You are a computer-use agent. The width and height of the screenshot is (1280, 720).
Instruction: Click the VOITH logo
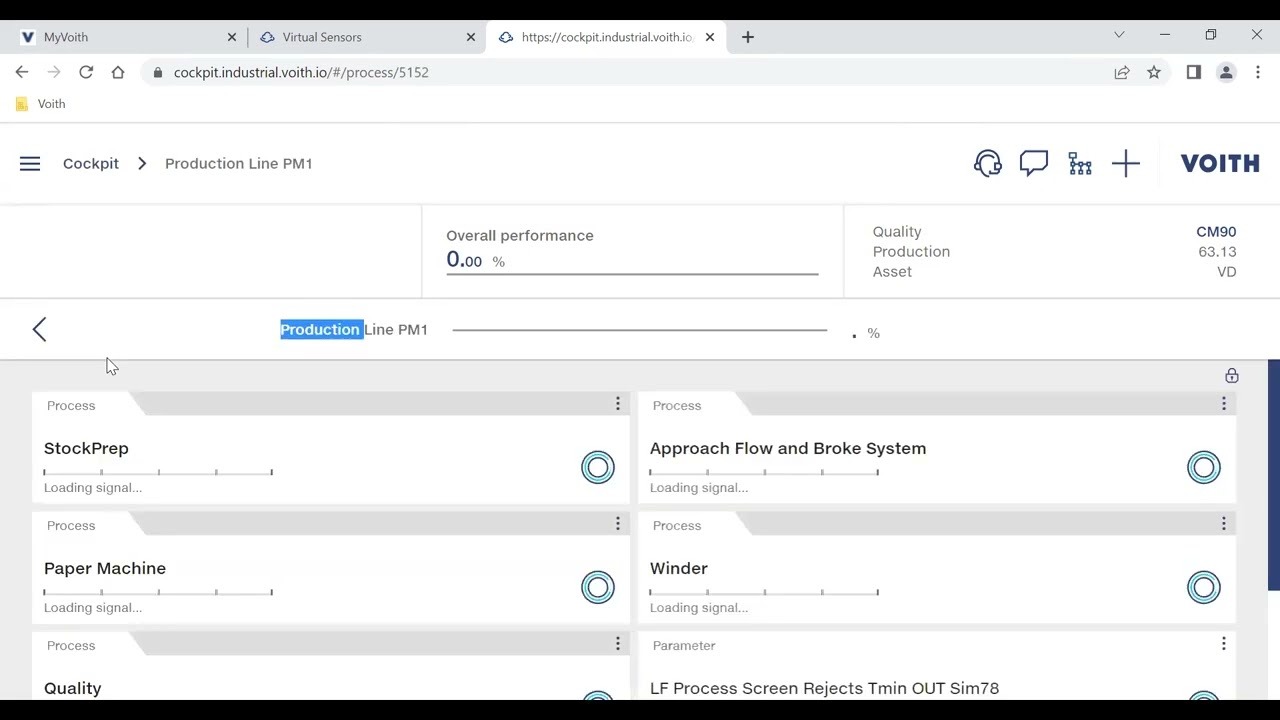1220,163
